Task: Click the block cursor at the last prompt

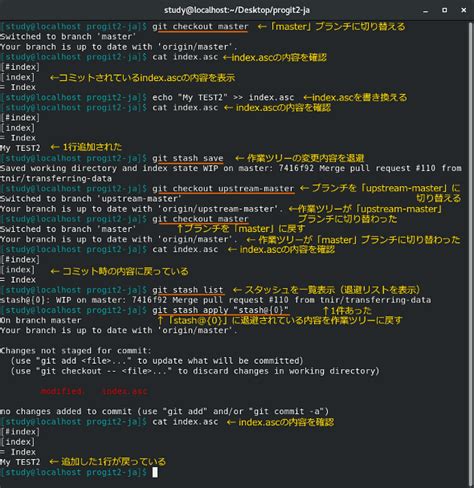Action: point(155,472)
